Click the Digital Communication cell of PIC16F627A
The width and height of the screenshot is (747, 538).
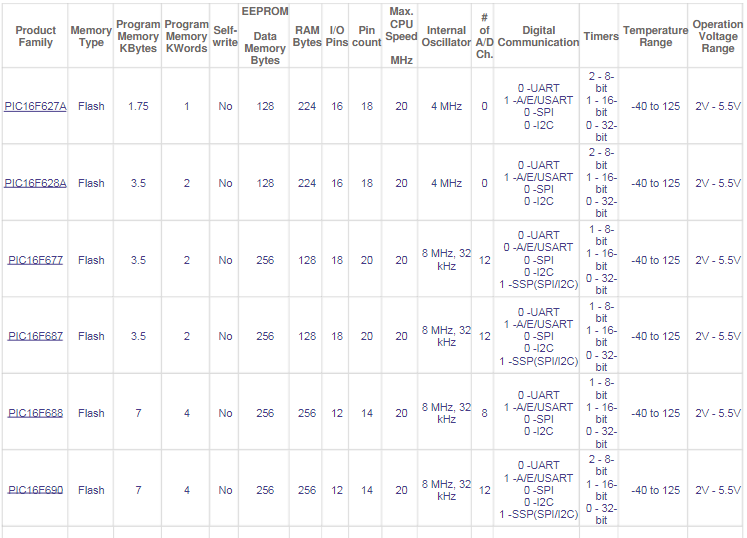pyautogui.click(x=538, y=106)
